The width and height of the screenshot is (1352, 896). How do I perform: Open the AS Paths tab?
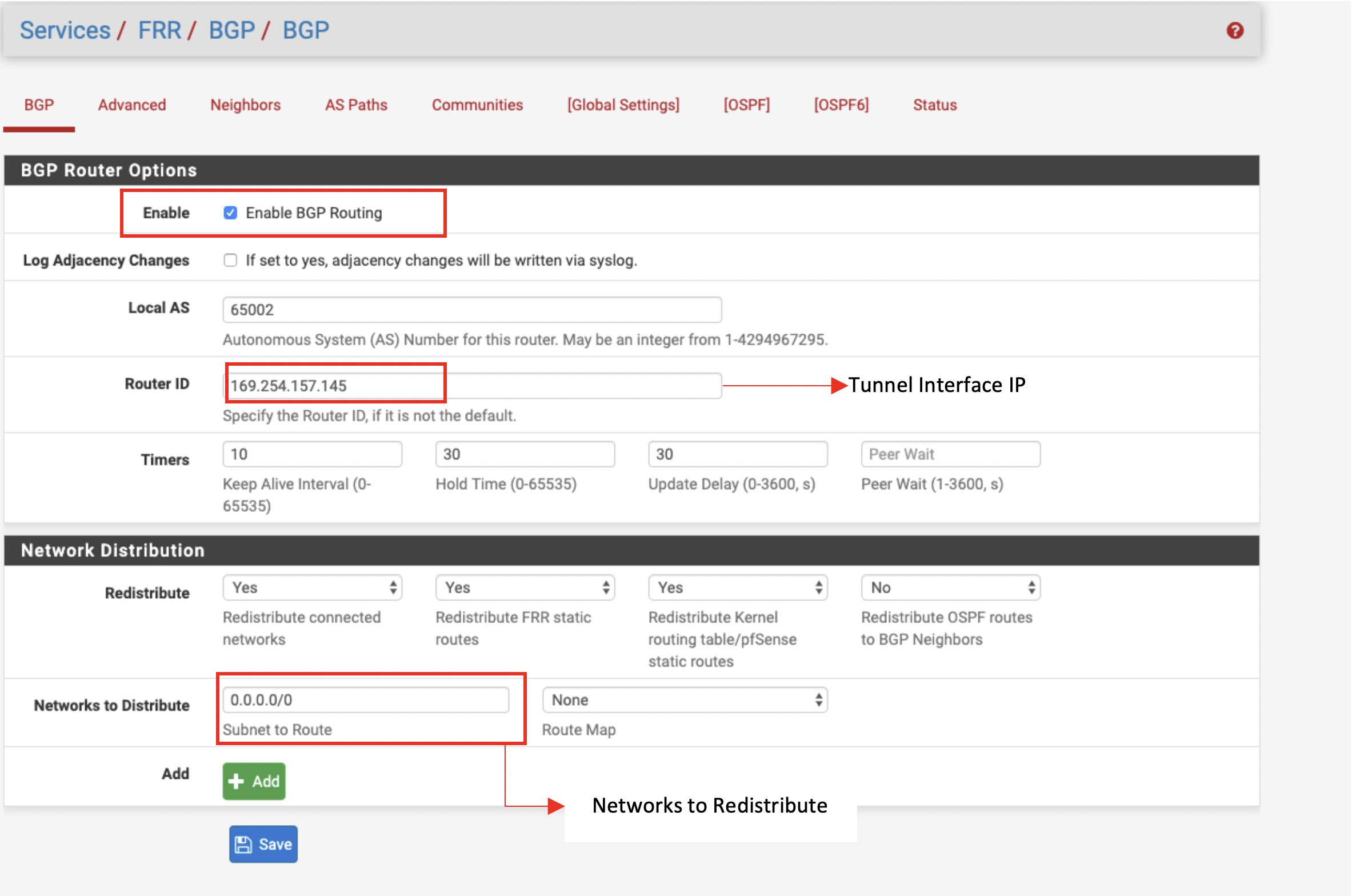[356, 105]
